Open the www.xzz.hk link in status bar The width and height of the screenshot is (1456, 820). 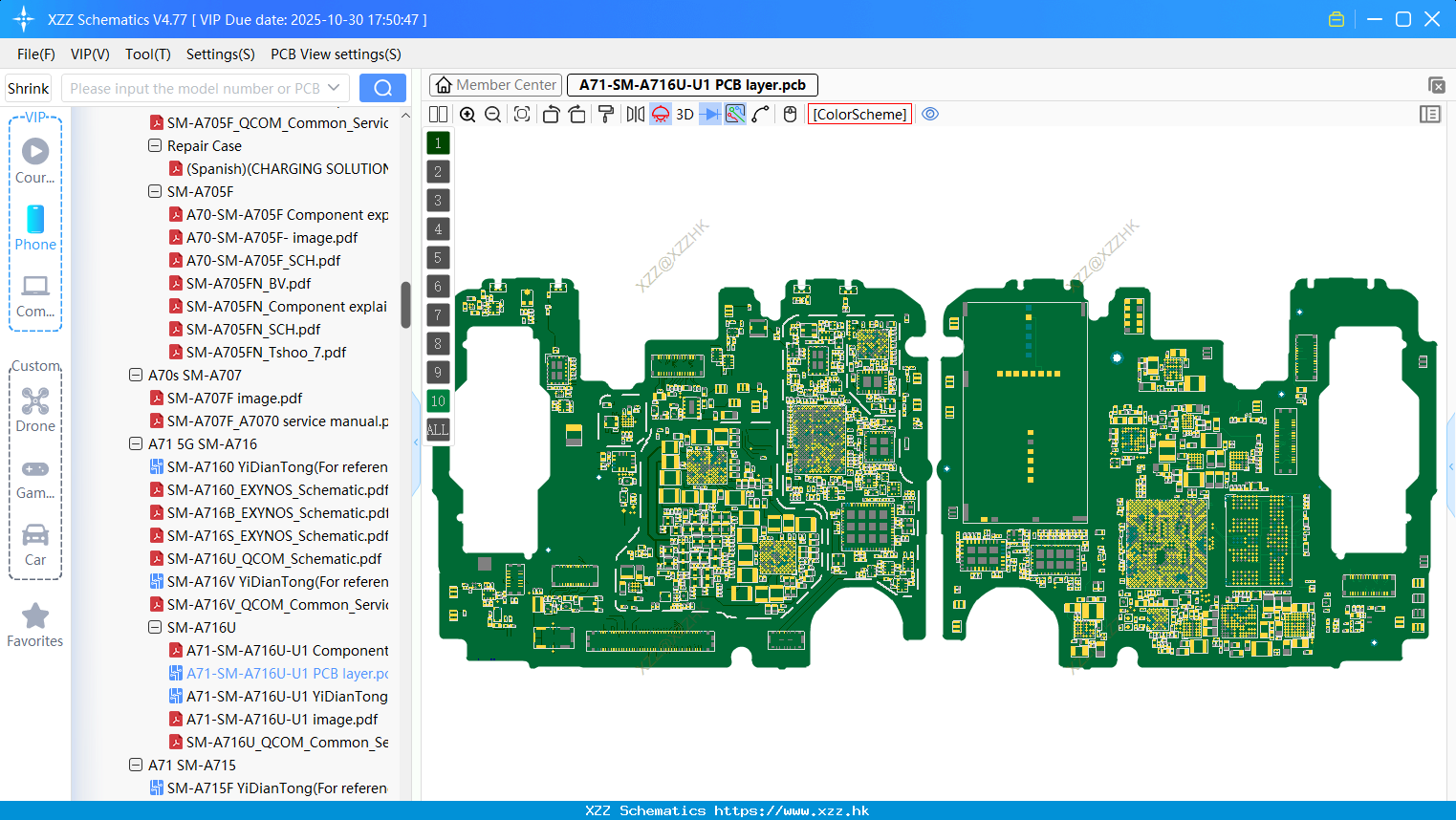point(792,810)
